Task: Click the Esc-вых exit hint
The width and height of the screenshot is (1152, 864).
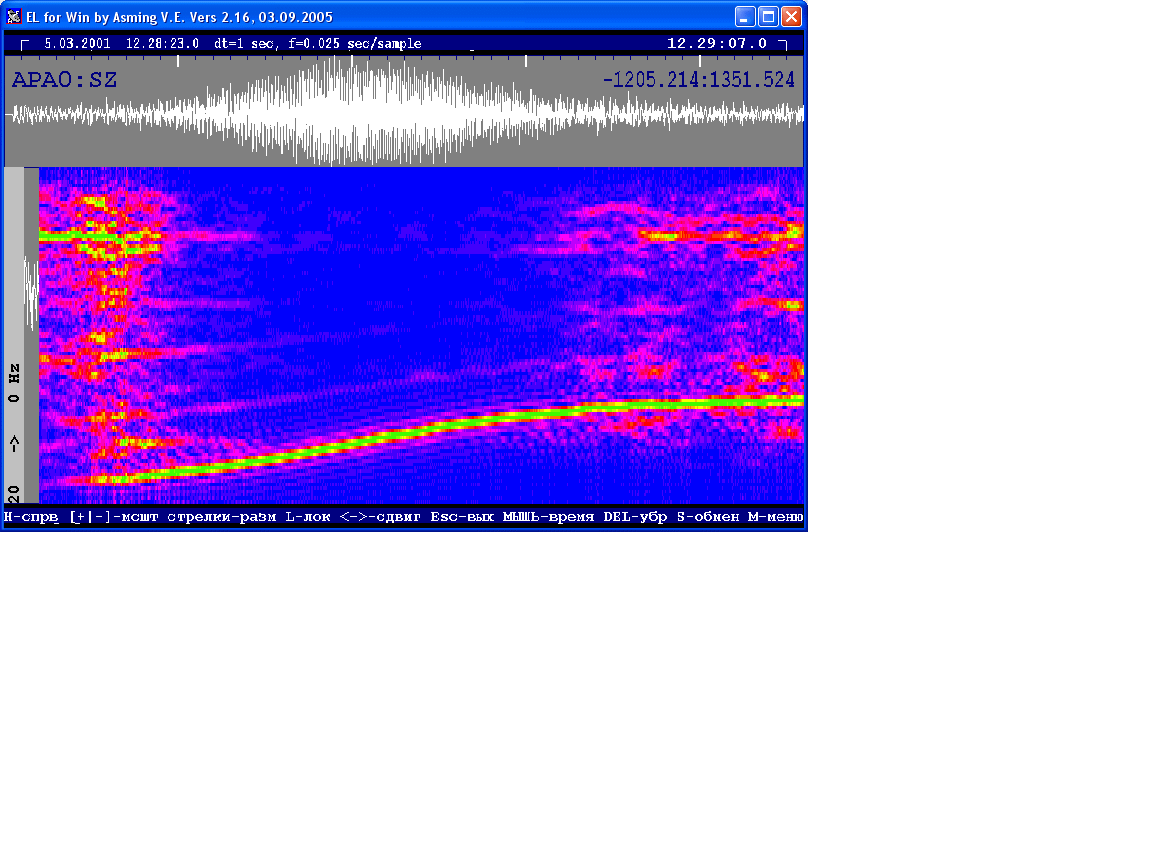Action: 462,517
